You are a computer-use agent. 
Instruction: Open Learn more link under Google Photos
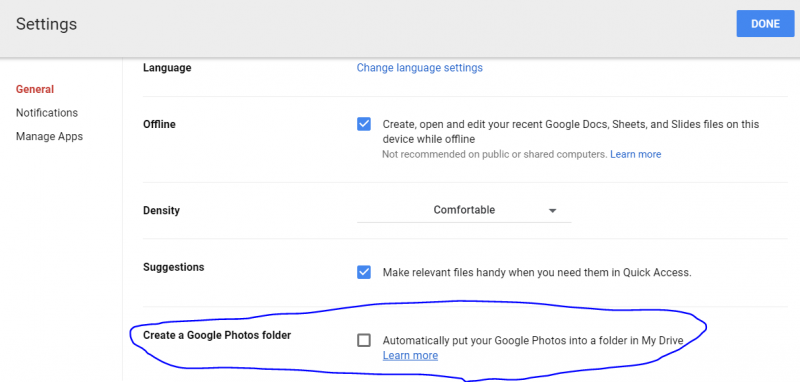410,355
